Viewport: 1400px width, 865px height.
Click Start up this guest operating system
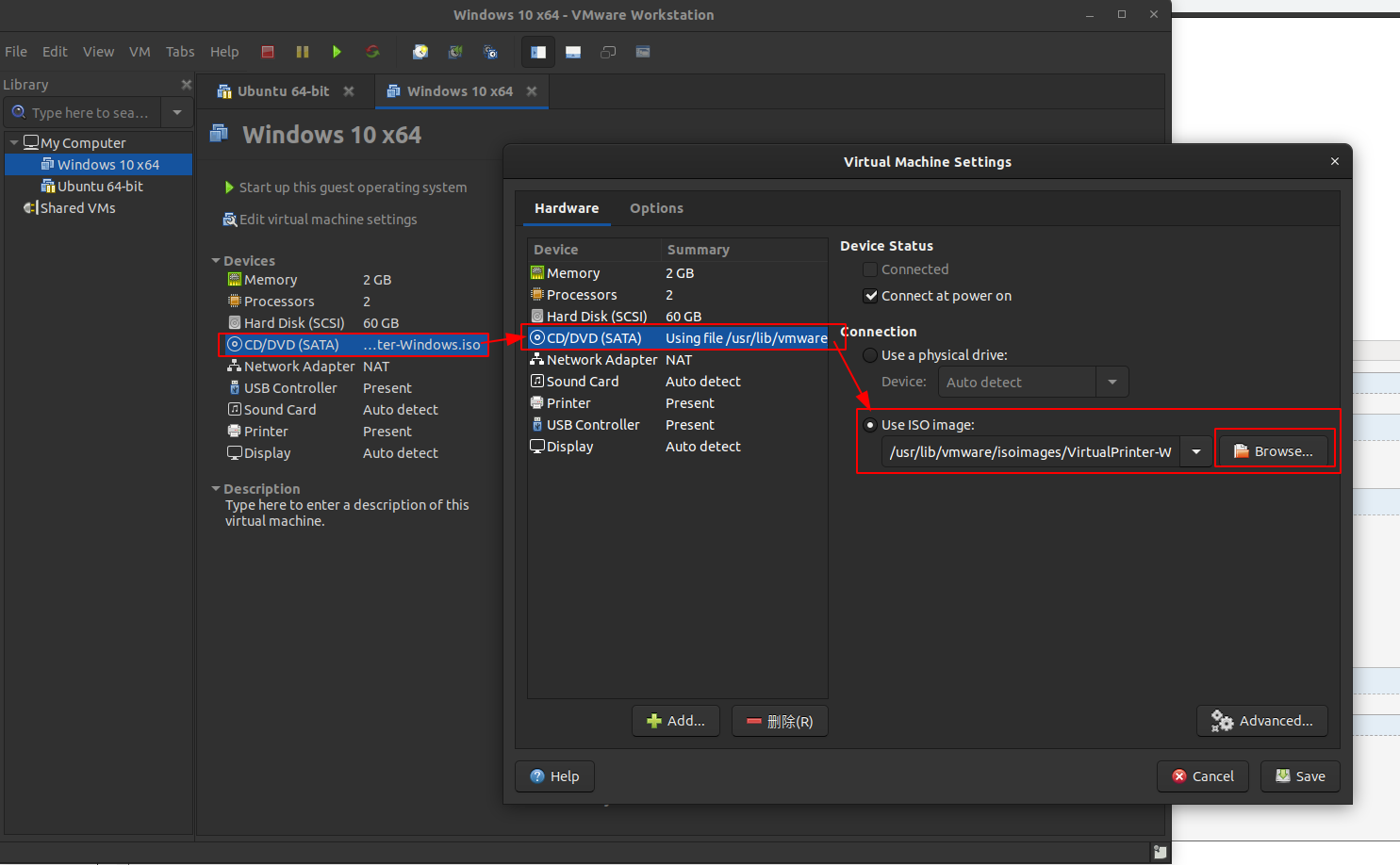tap(345, 188)
